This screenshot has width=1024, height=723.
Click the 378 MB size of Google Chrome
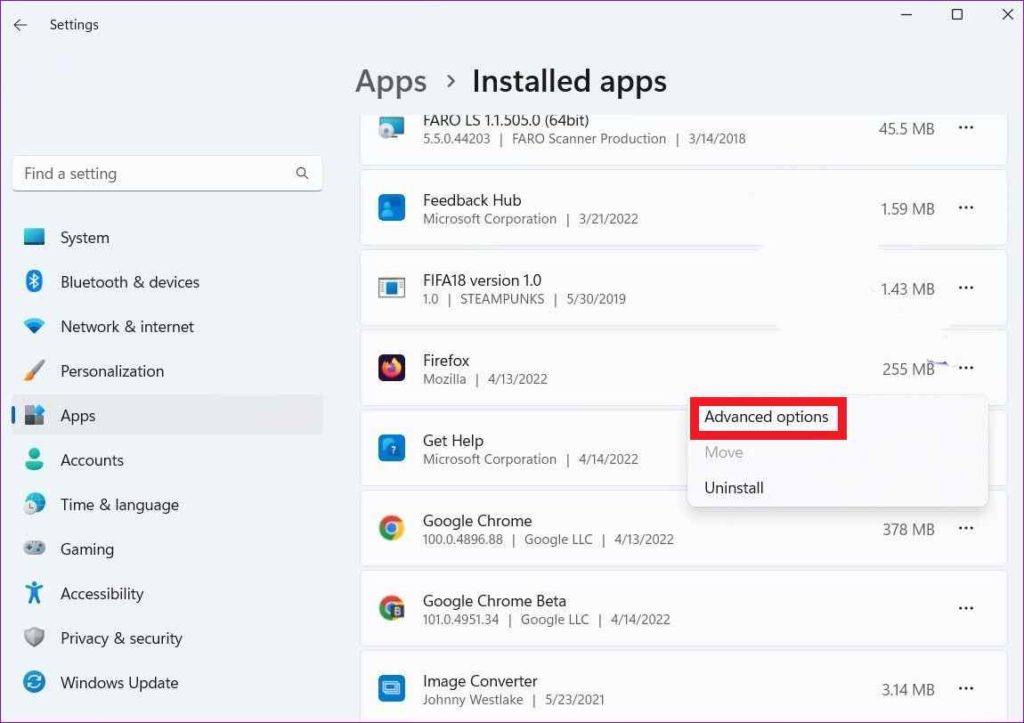pos(908,529)
